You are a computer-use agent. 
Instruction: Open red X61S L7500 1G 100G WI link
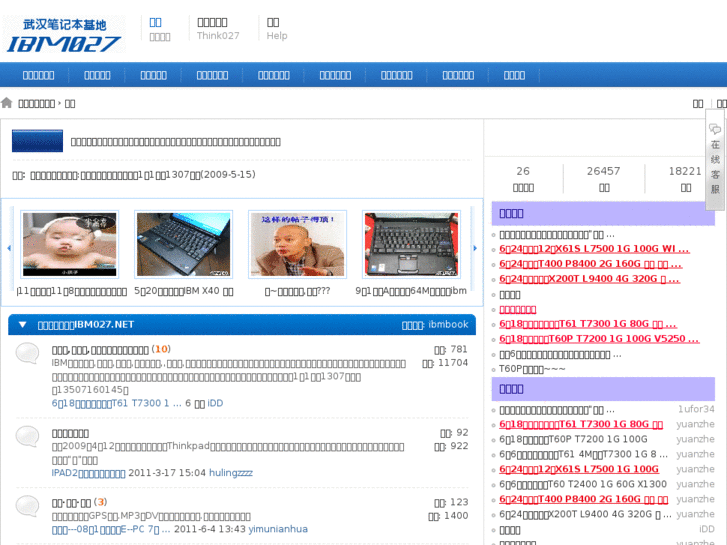point(594,249)
